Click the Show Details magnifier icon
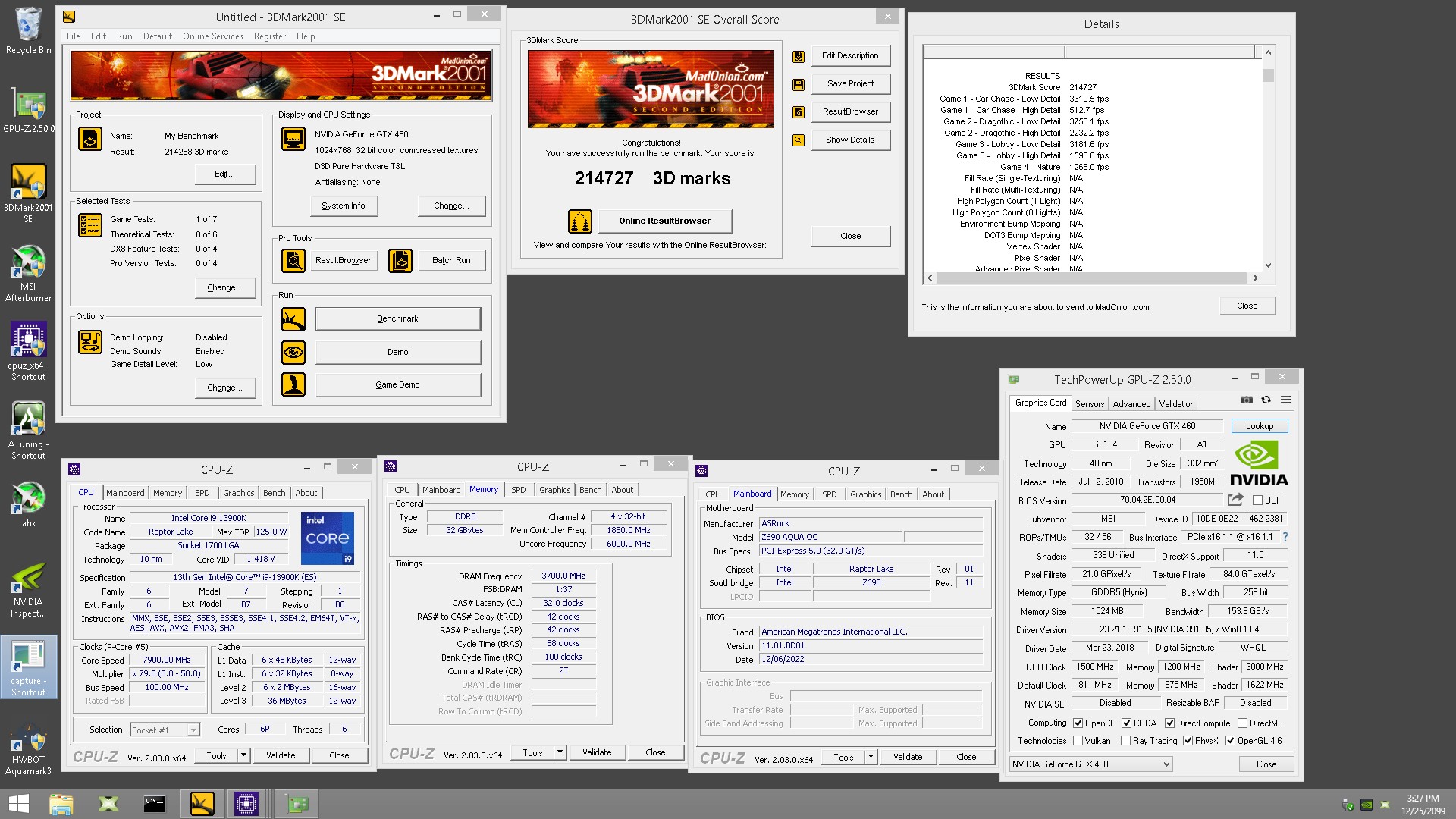Viewport: 1456px width, 819px height. point(799,140)
